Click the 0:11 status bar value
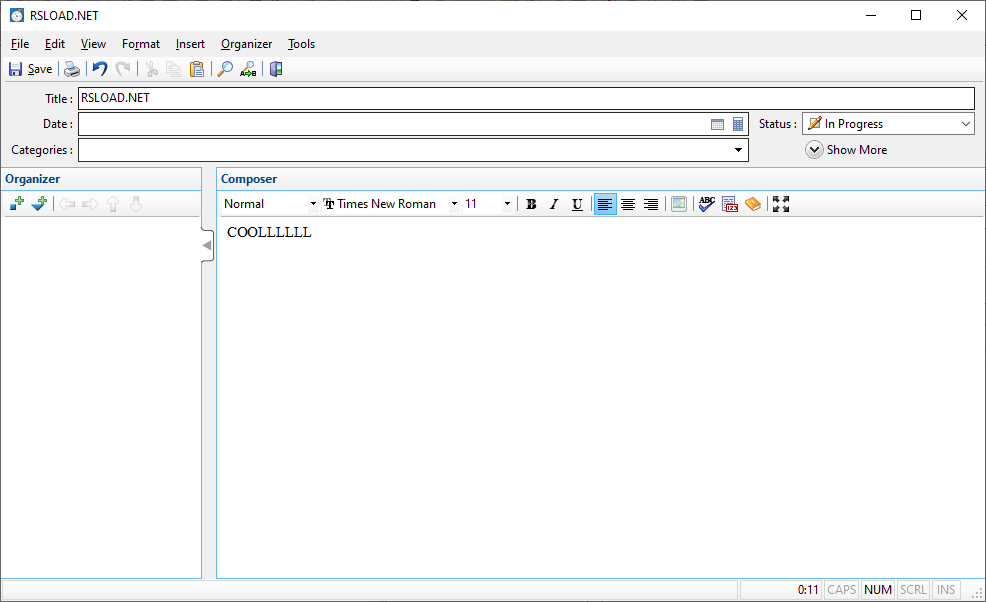986x602 pixels. tap(808, 589)
